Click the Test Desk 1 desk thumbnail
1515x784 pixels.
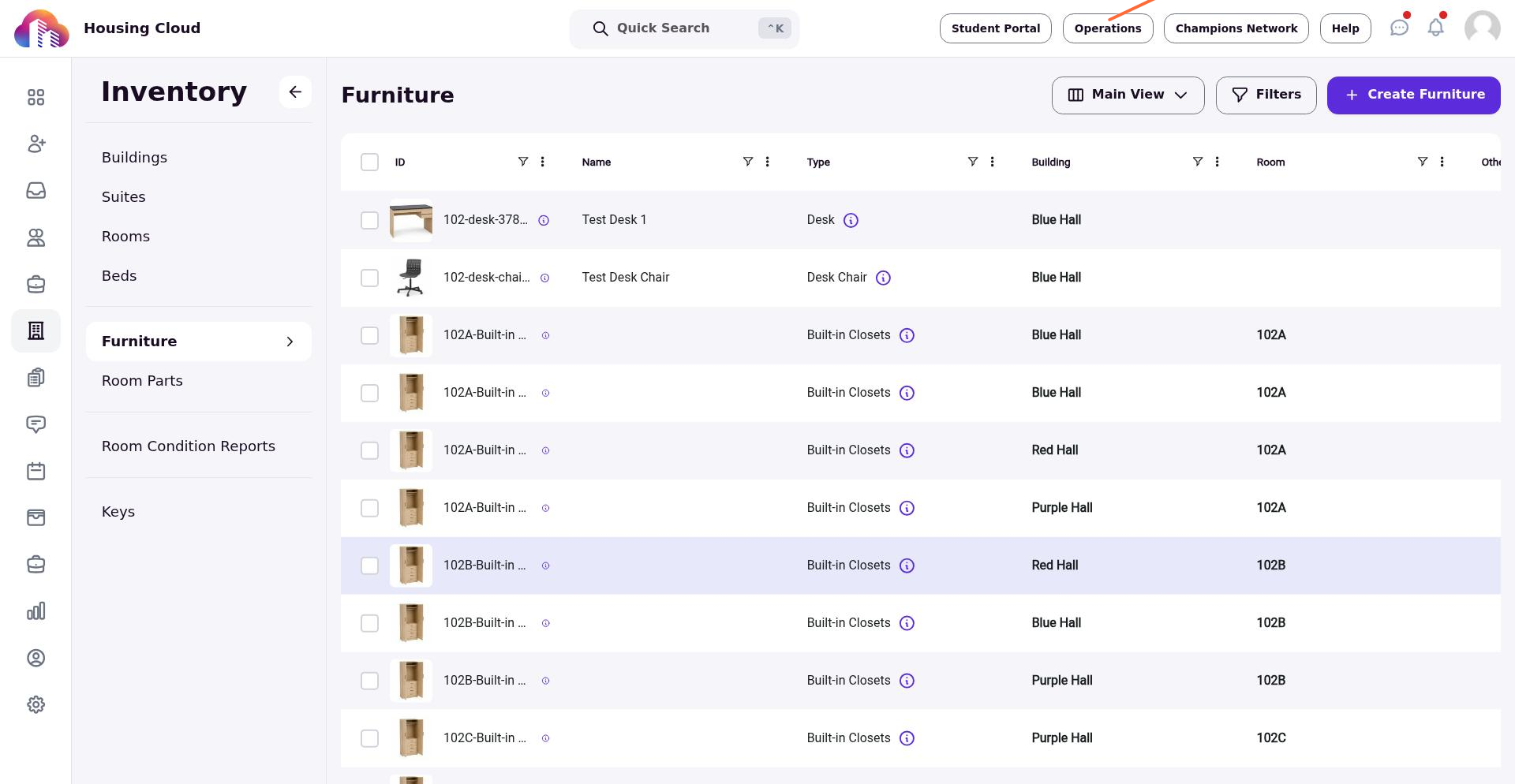click(x=410, y=220)
